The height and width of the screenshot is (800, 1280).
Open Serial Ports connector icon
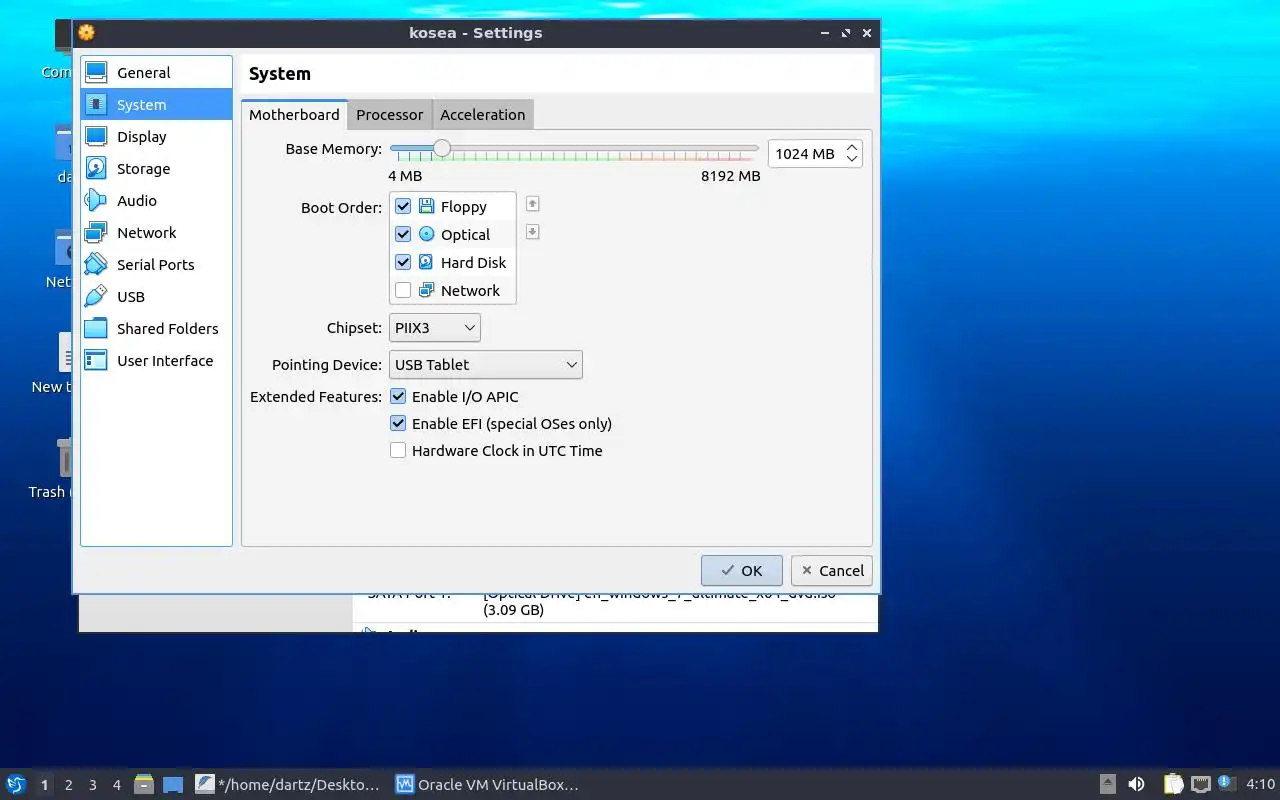[x=96, y=265]
